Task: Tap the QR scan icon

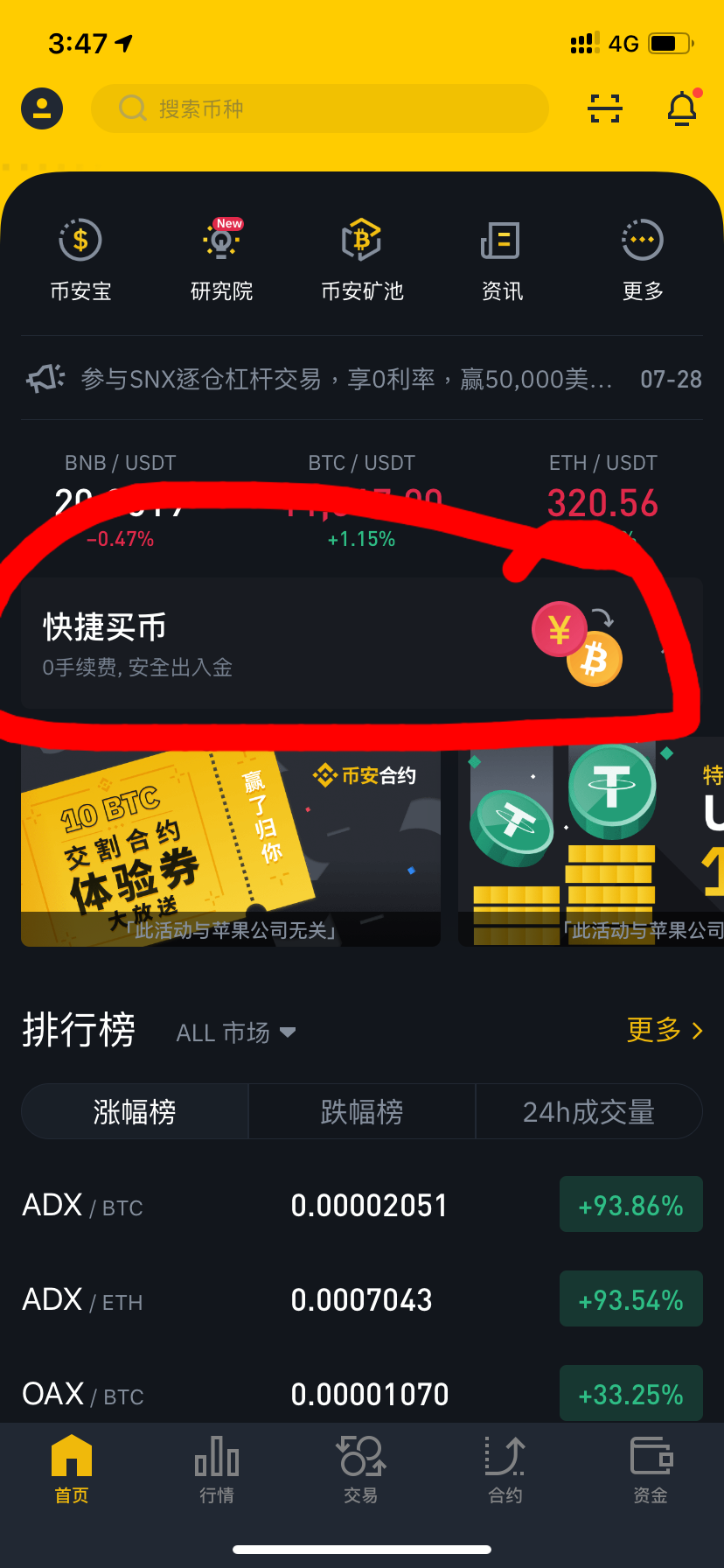Action: click(x=605, y=108)
